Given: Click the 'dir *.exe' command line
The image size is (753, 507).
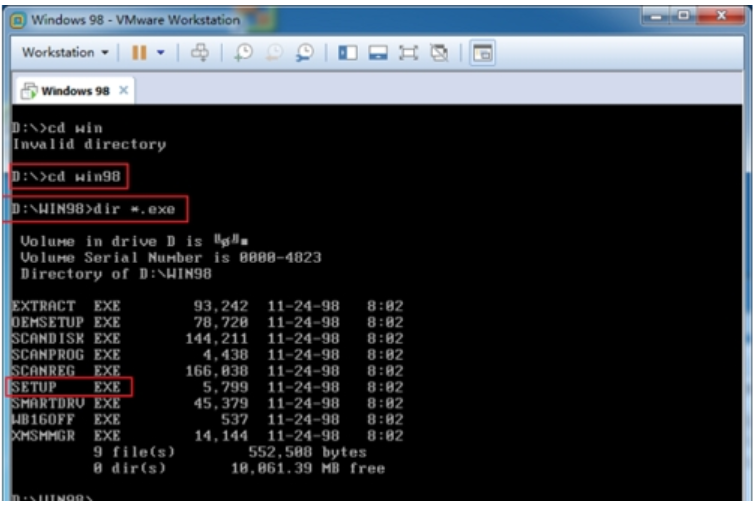Looking at the screenshot, I should point(97,209).
